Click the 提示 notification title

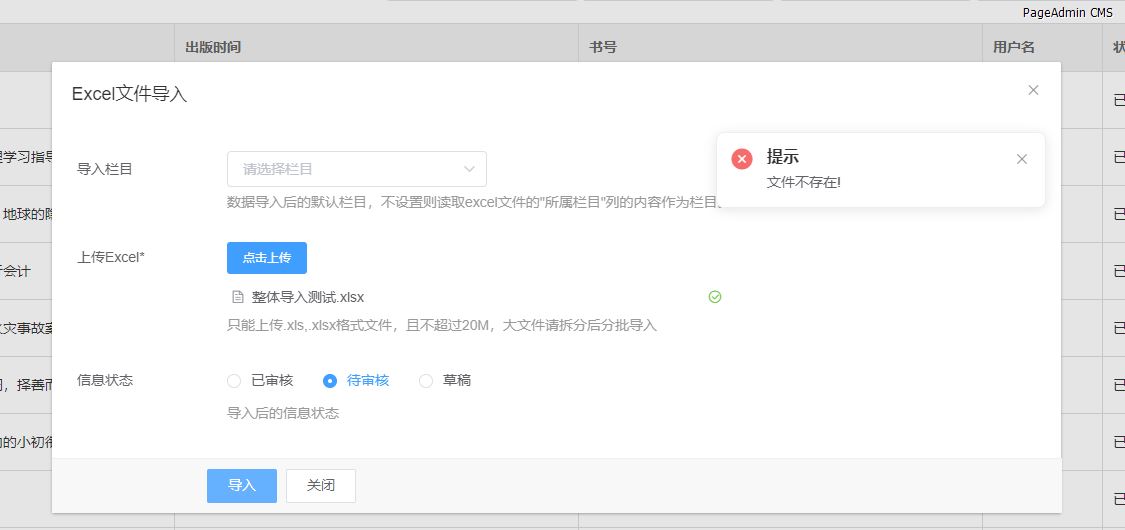(x=782, y=157)
